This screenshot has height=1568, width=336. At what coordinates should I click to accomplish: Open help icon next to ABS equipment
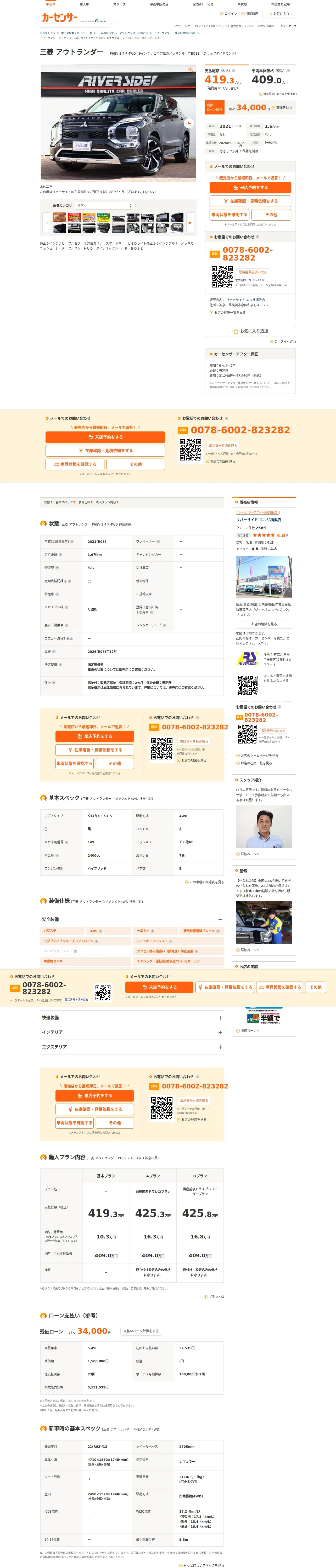point(101,931)
